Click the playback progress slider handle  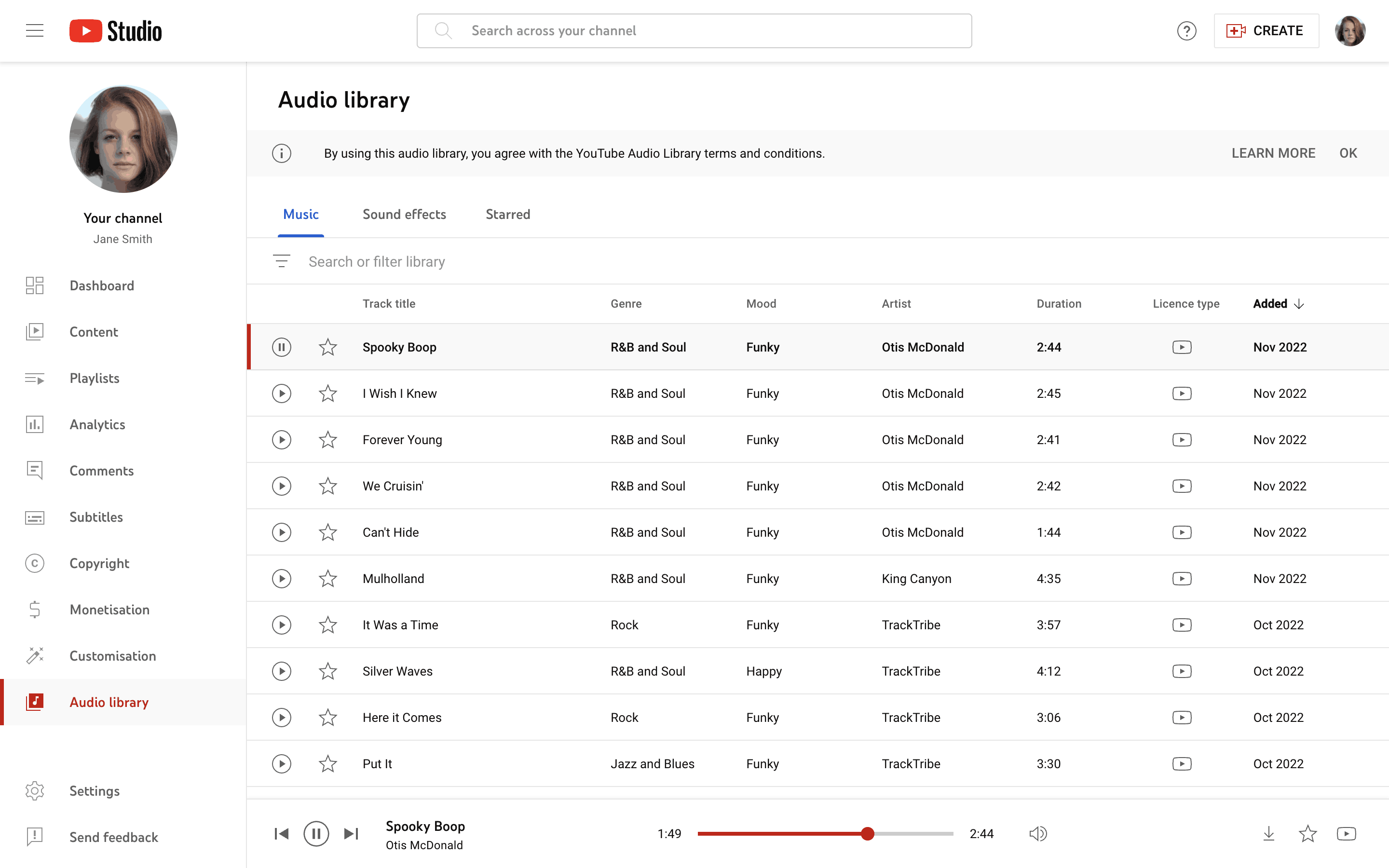867,834
